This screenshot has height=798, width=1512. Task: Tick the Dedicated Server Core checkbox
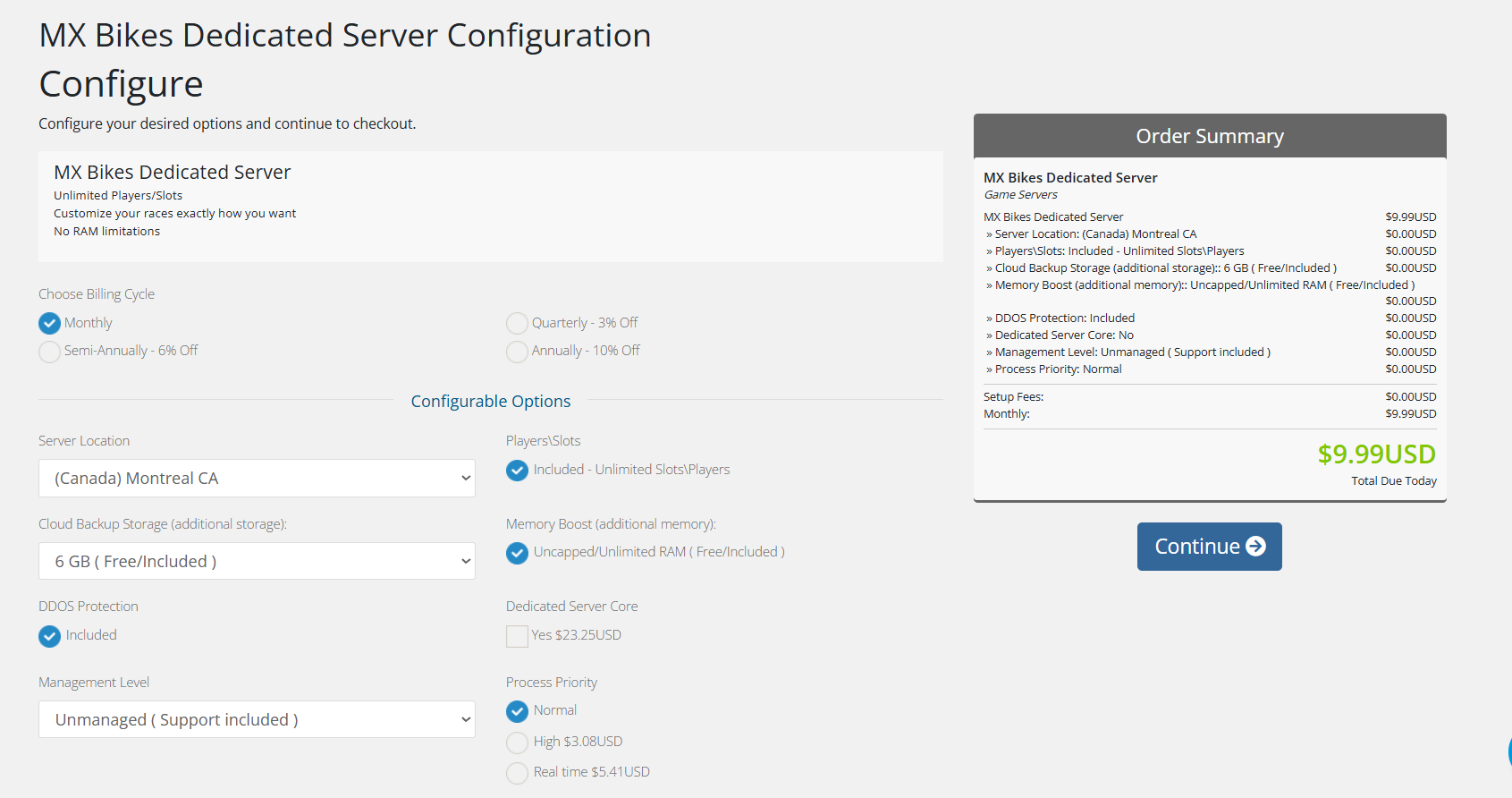(x=517, y=636)
